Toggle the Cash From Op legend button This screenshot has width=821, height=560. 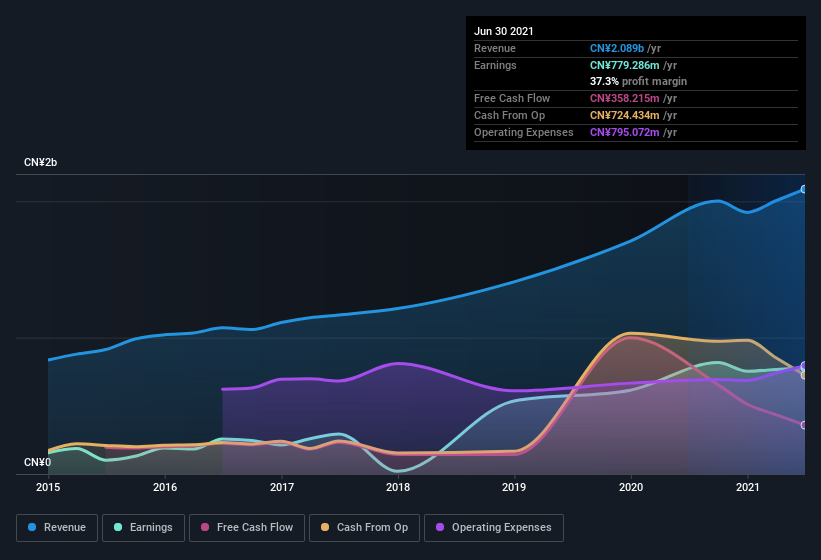[x=364, y=528]
